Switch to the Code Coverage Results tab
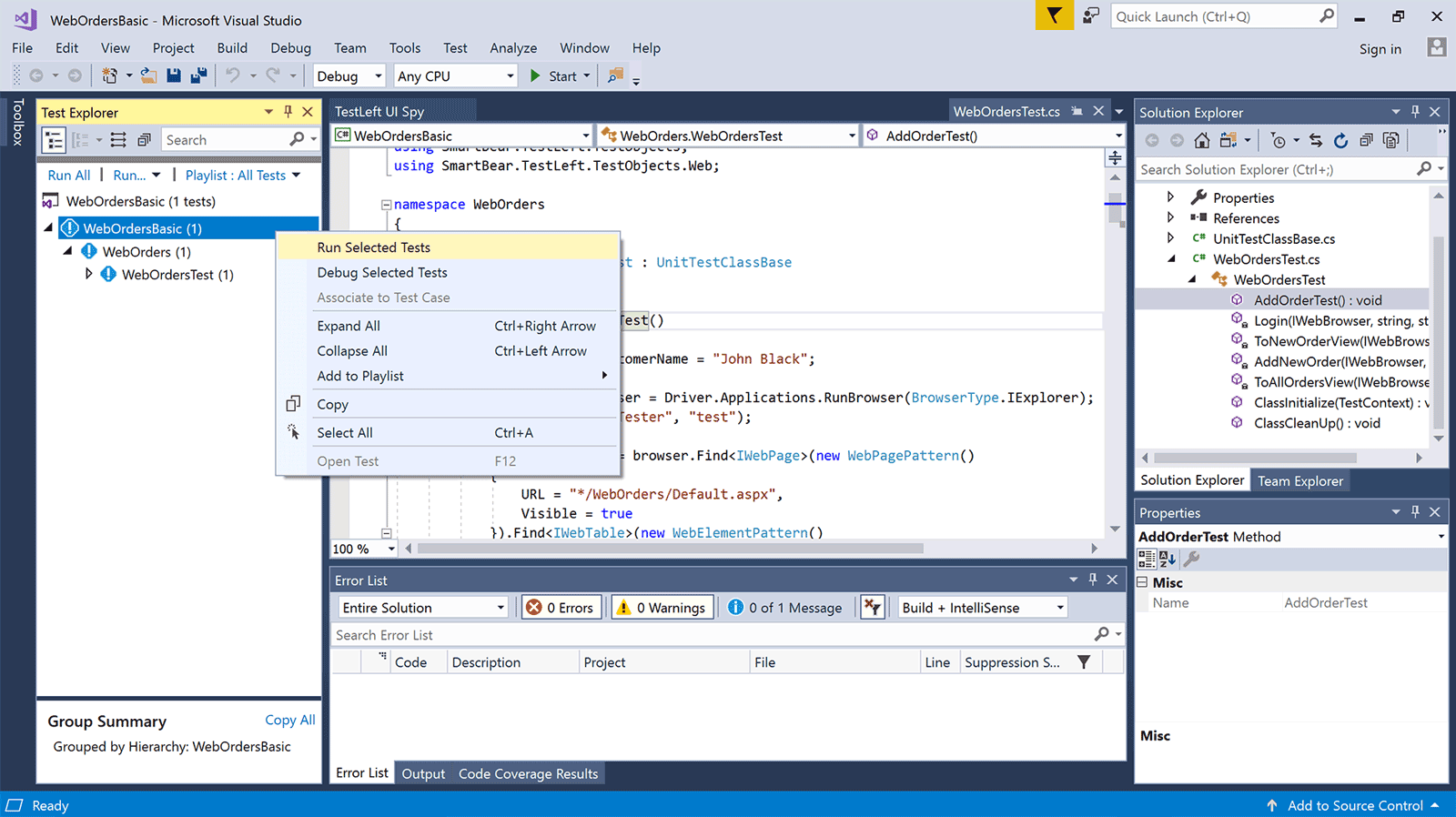The height and width of the screenshot is (817, 1456). [528, 773]
